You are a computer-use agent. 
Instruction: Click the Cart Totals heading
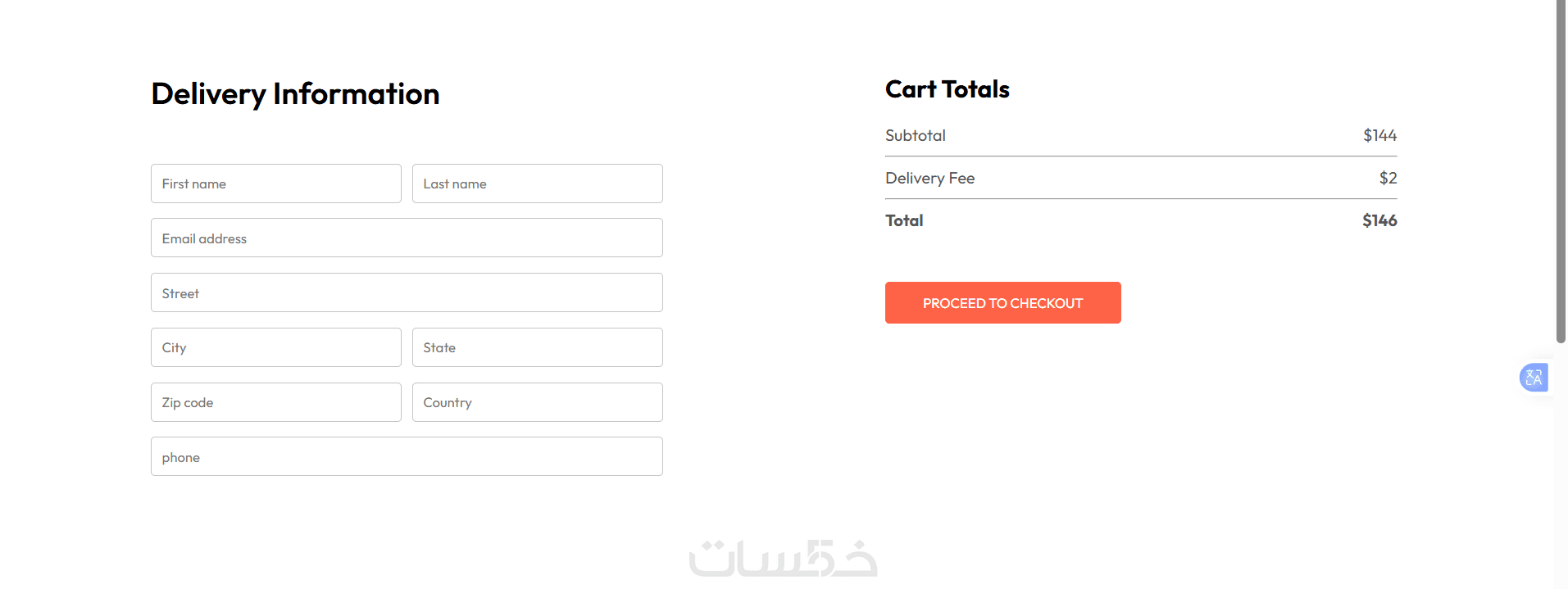tap(947, 89)
